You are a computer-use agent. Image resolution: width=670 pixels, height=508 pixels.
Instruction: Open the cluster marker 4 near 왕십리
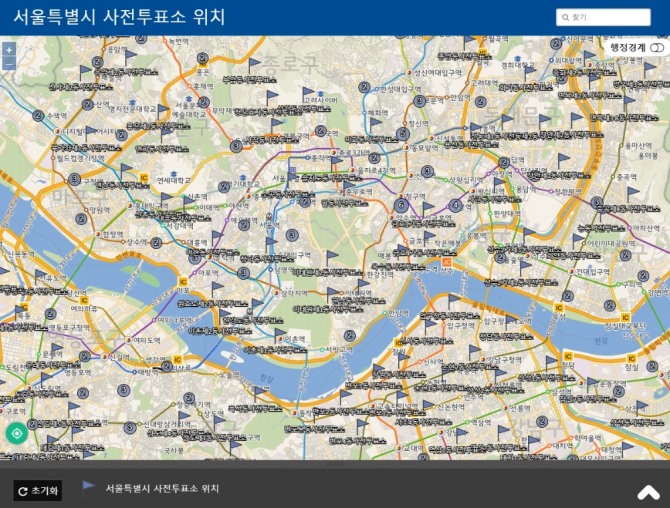click(455, 206)
